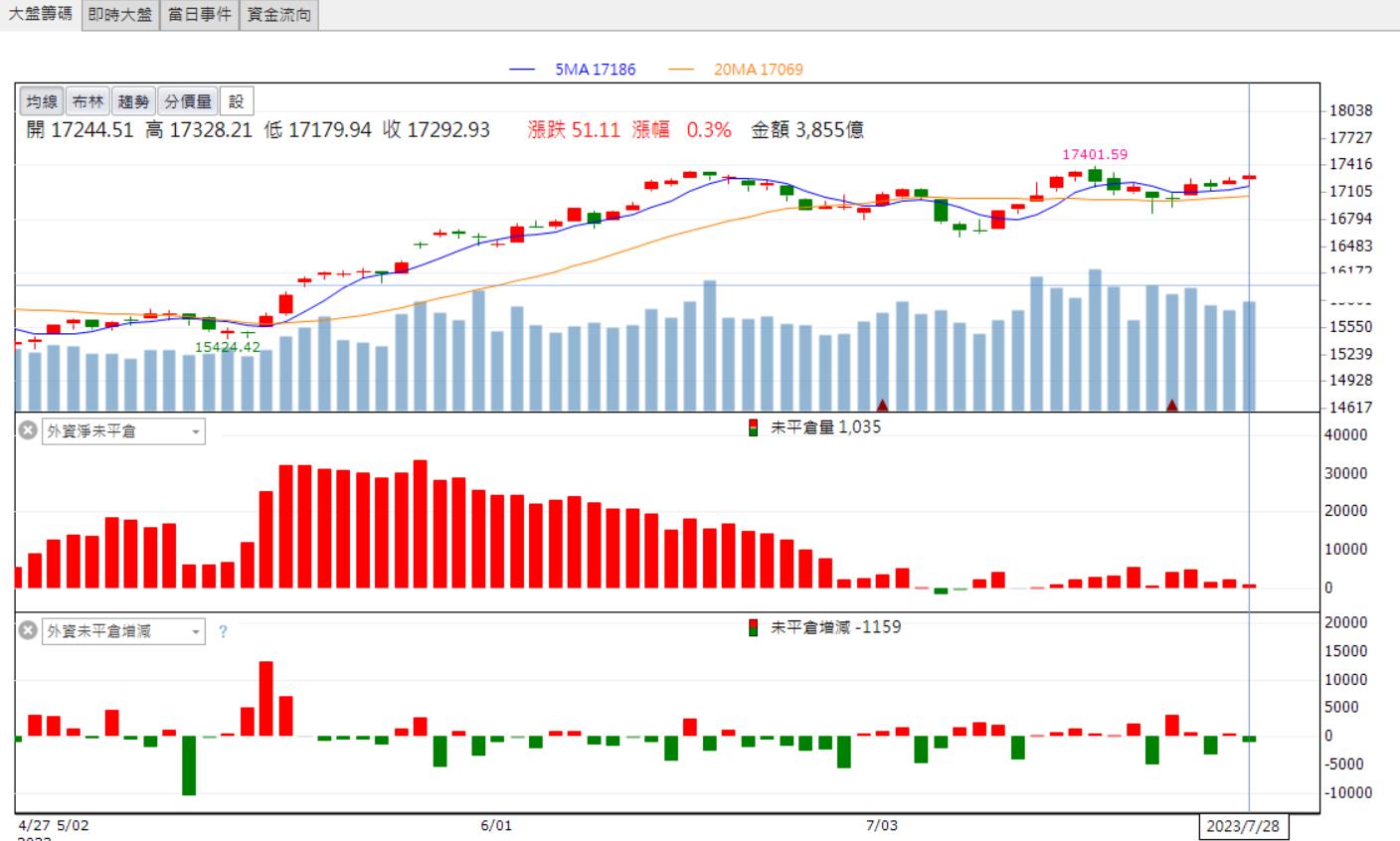Toggle the 均線 moving average overlay
Image resolution: width=1400 pixels, height=841 pixels.
click(x=42, y=101)
